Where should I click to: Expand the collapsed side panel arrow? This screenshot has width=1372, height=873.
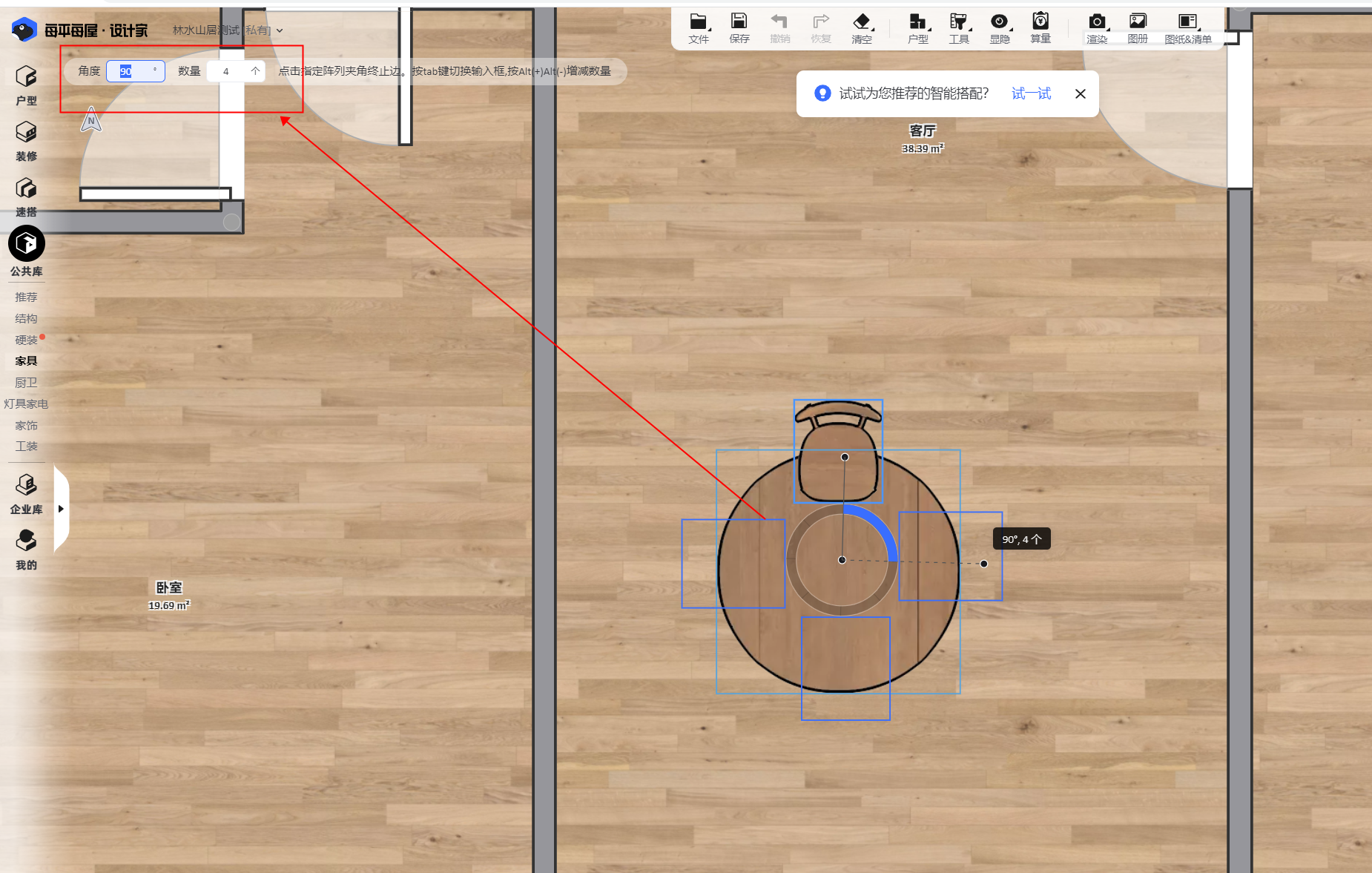(62, 509)
